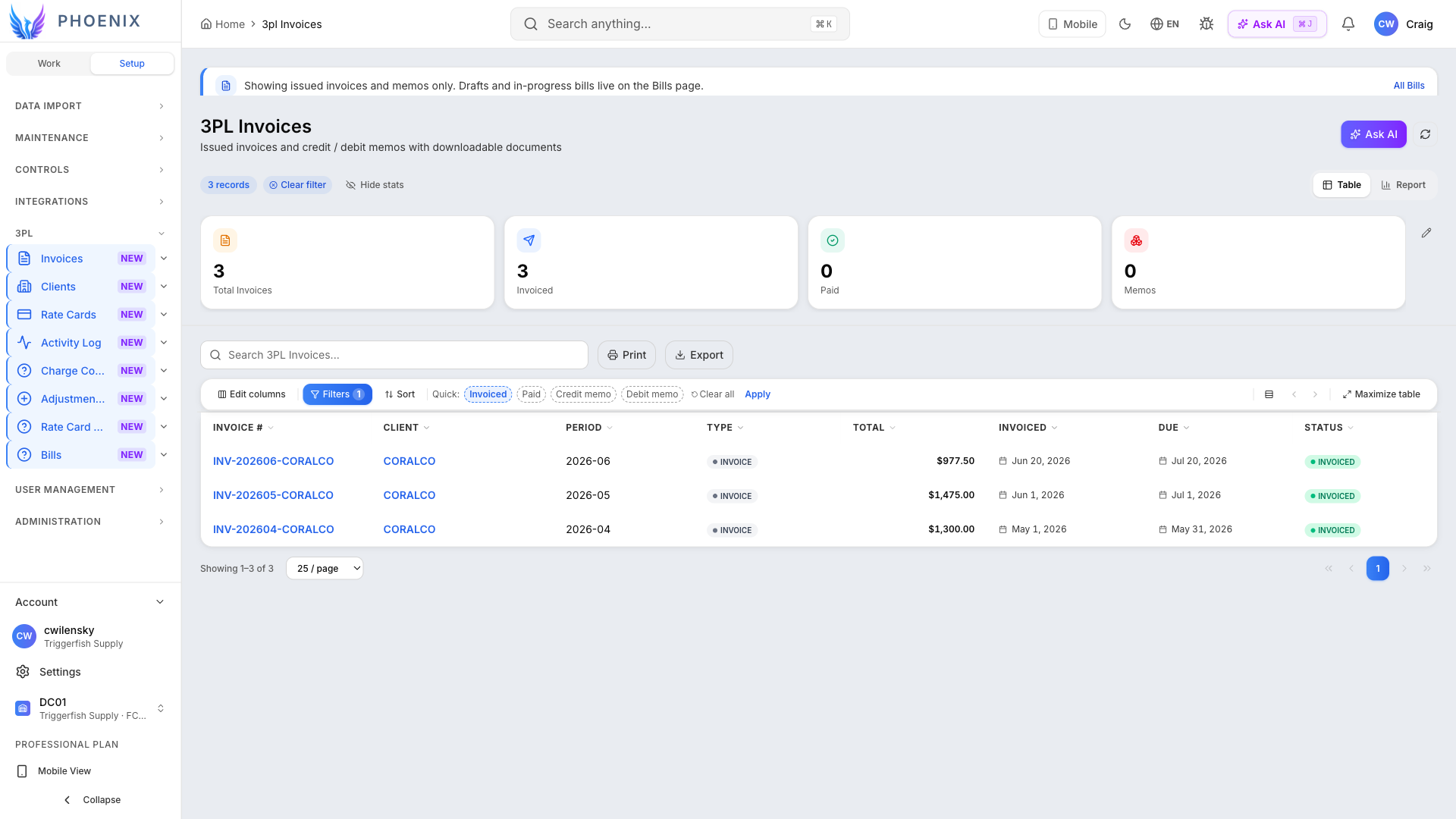Screen dimensions: 1456x819
Task: Open notifications bell
Action: [x=1348, y=24]
